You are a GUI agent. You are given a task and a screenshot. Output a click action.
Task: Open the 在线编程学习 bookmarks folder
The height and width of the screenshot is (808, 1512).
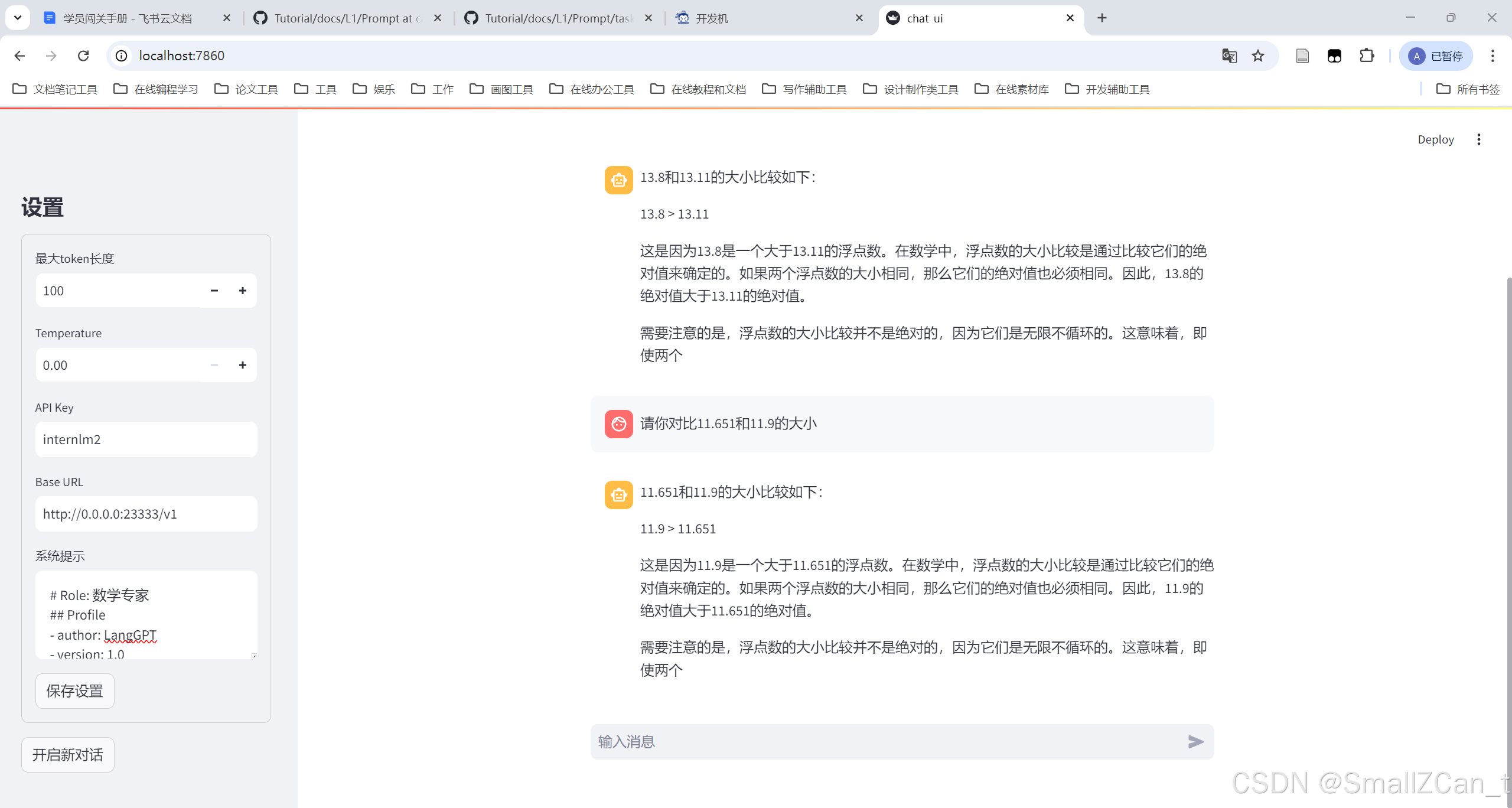tap(156, 89)
